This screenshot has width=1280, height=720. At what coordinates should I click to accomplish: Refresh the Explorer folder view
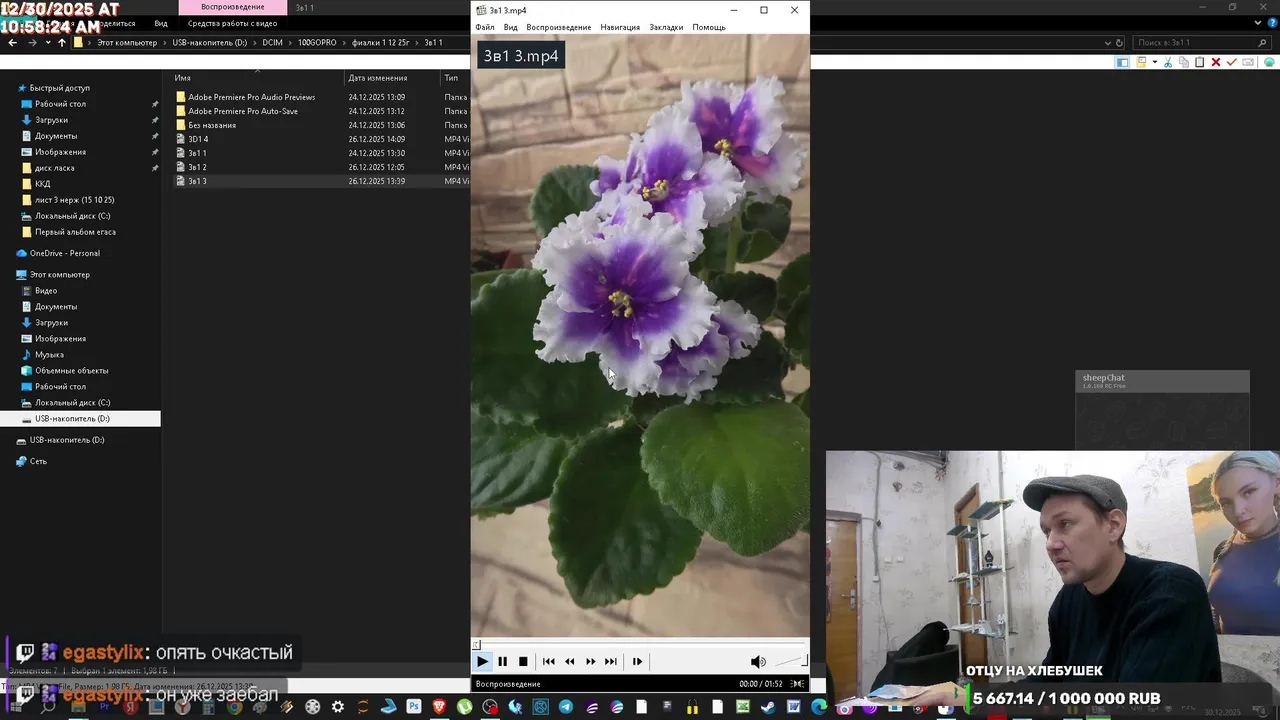pos(1119,43)
